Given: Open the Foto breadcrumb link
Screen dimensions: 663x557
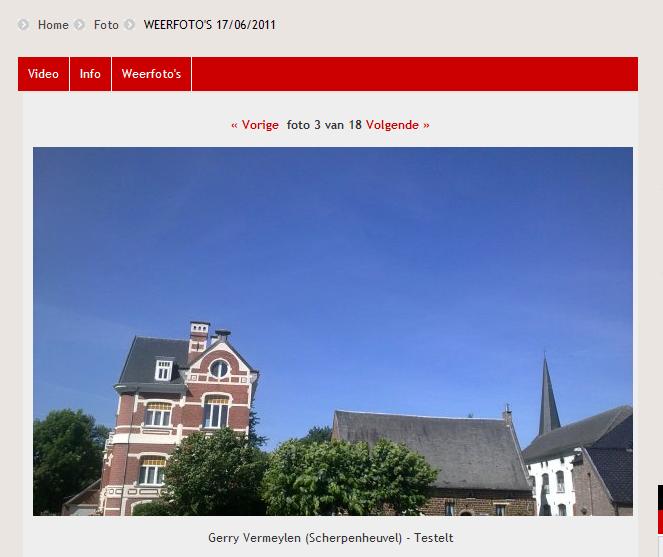Looking at the screenshot, I should click(x=106, y=25).
